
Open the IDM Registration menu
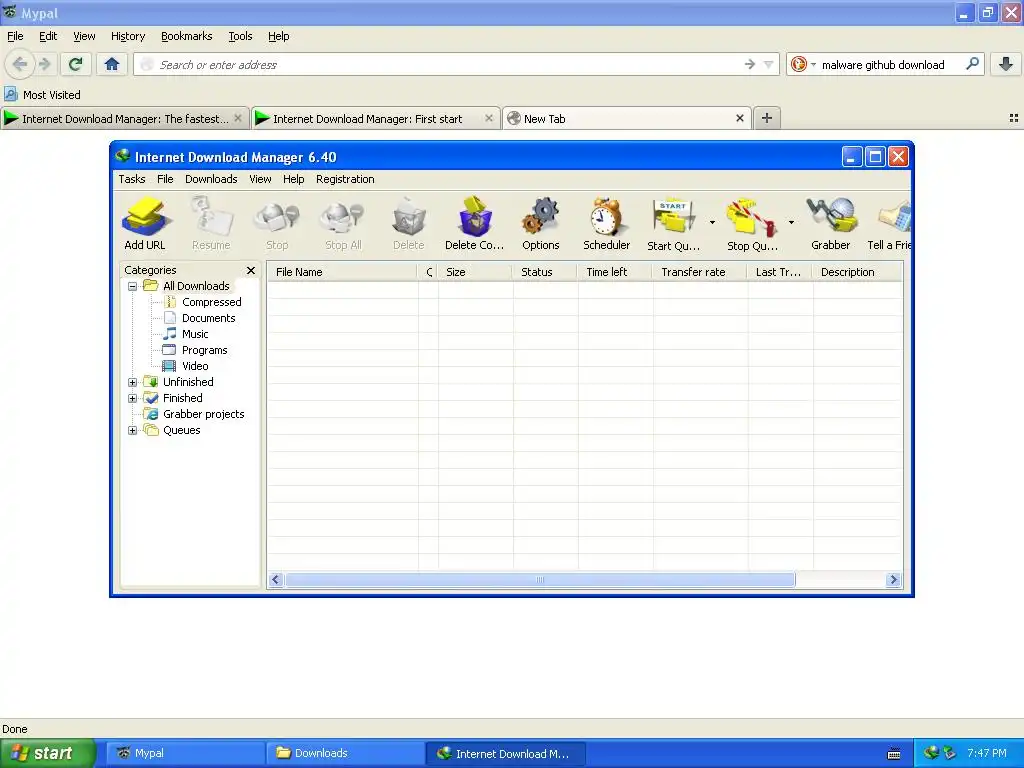(x=345, y=179)
